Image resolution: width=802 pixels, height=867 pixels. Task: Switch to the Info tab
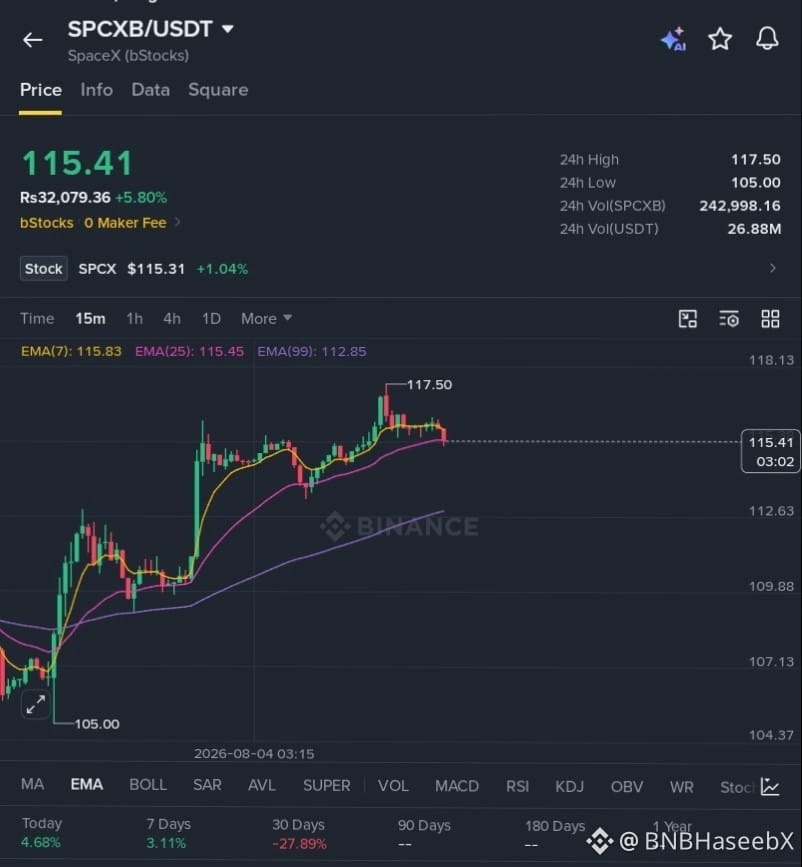(97, 90)
